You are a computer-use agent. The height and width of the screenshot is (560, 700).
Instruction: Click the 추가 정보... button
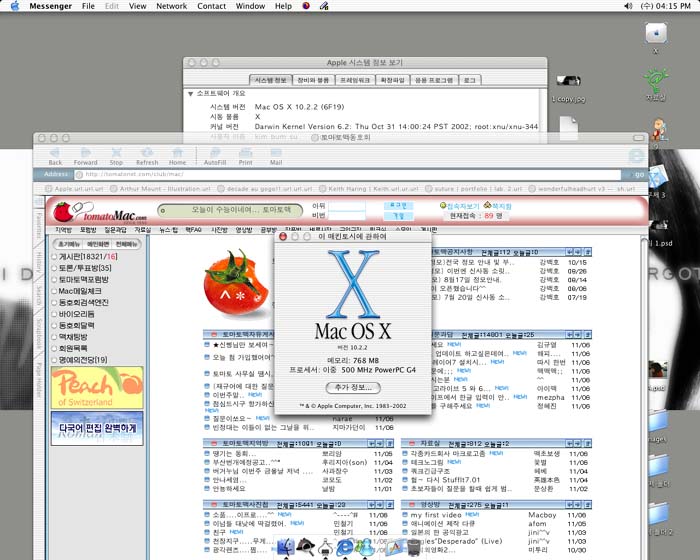(x=352, y=387)
